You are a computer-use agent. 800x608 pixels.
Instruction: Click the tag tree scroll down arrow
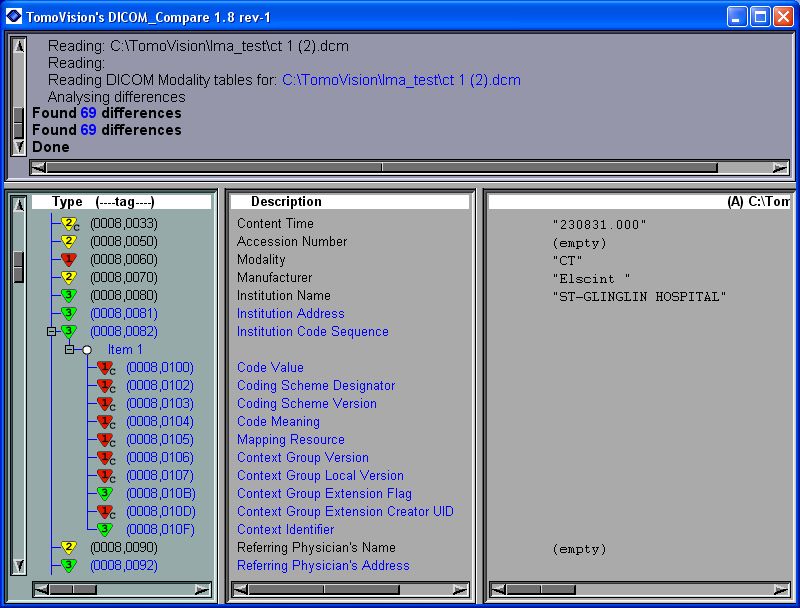[x=19, y=565]
